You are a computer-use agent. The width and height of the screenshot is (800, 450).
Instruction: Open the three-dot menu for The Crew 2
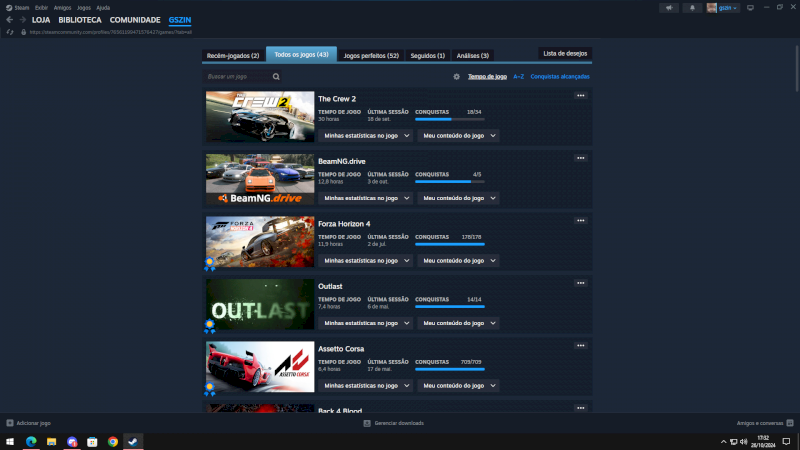click(580, 96)
